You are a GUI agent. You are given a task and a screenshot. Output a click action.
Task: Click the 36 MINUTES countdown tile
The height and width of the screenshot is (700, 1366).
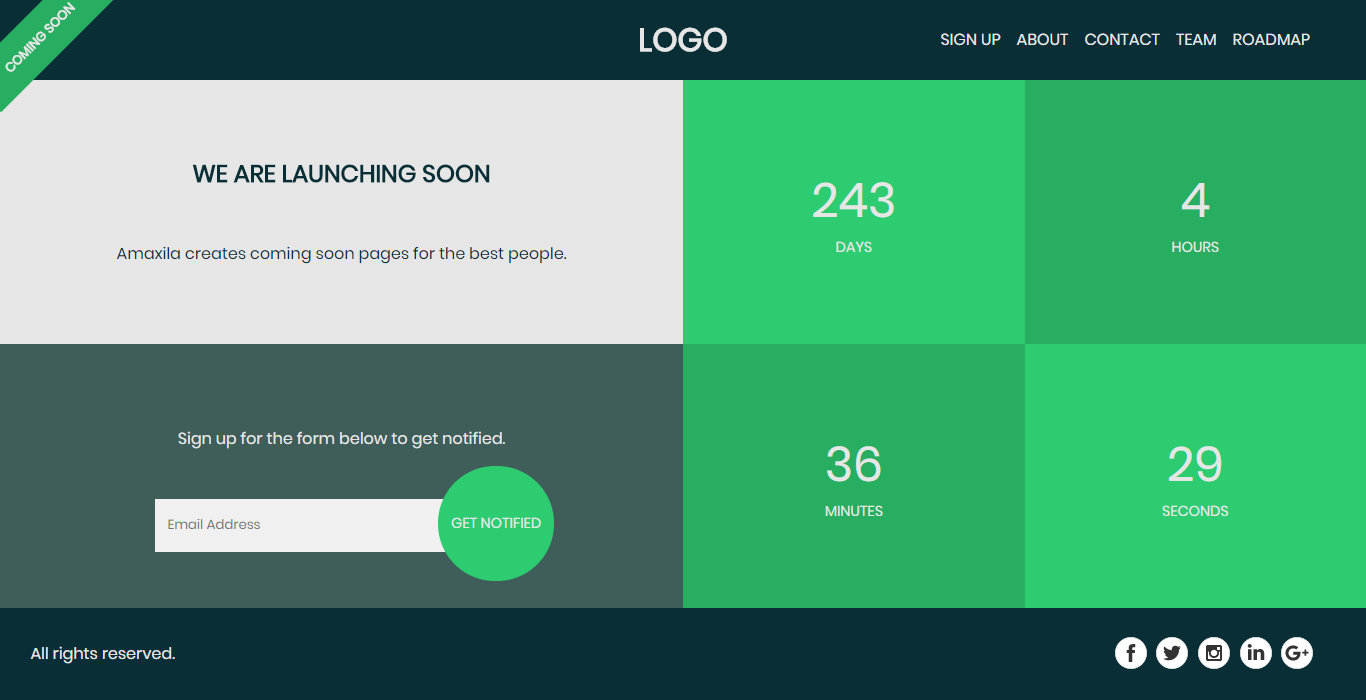[853, 476]
